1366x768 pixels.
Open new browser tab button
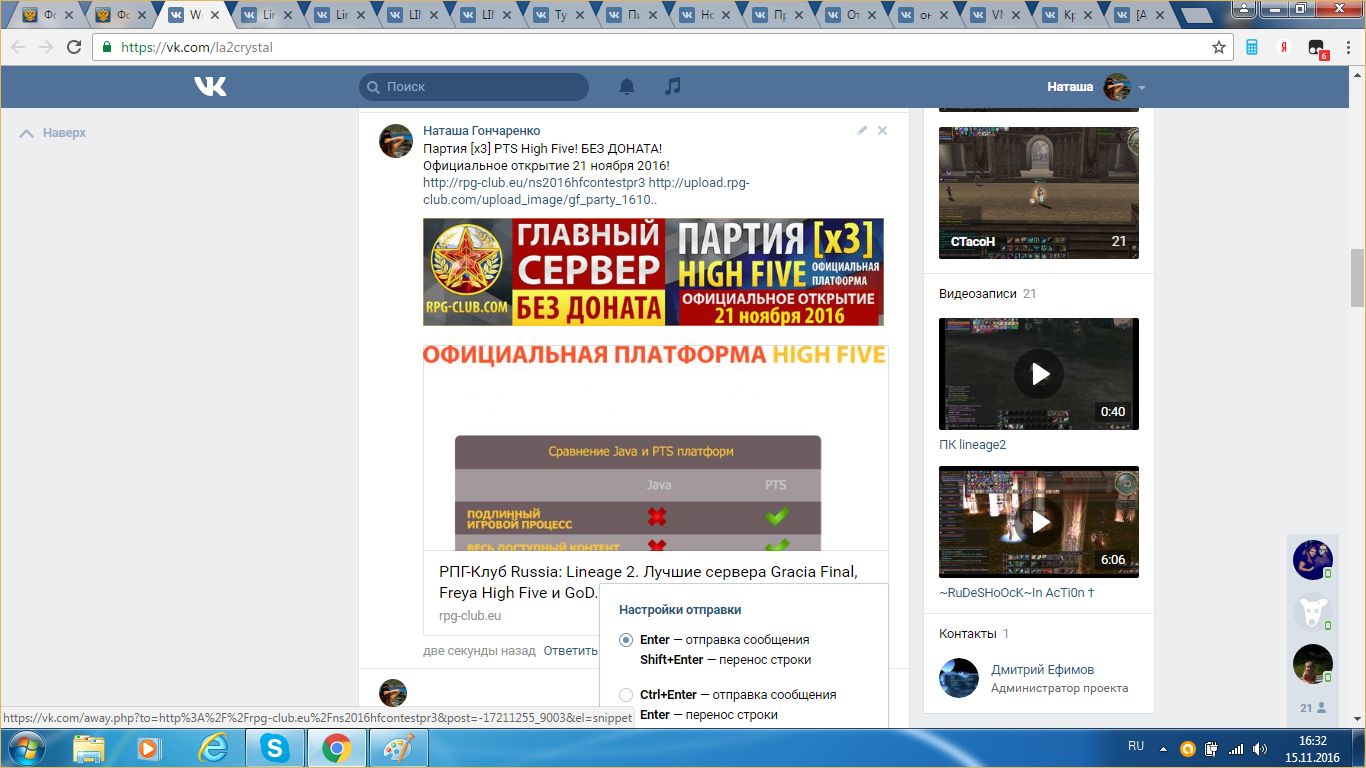(x=1195, y=16)
